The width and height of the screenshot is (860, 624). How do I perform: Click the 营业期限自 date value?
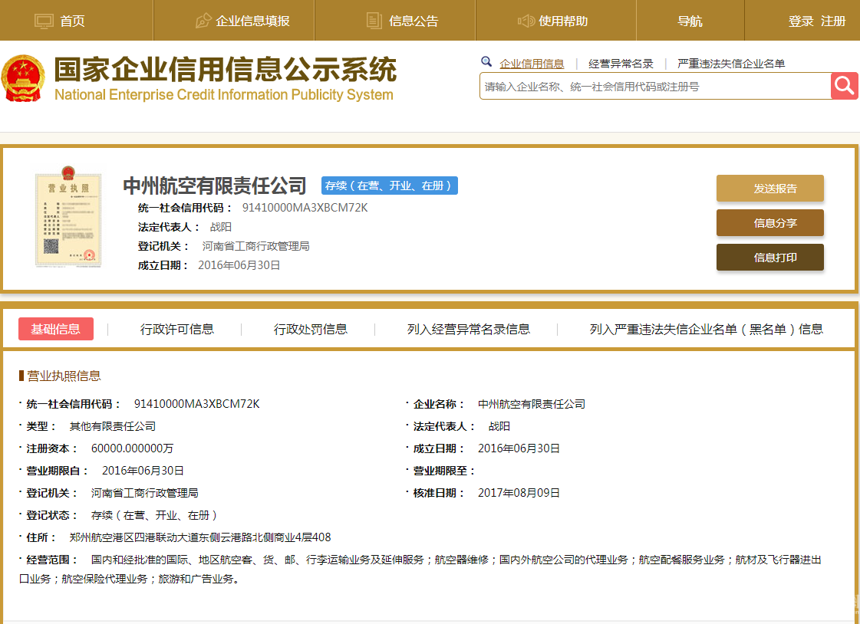tap(143, 470)
